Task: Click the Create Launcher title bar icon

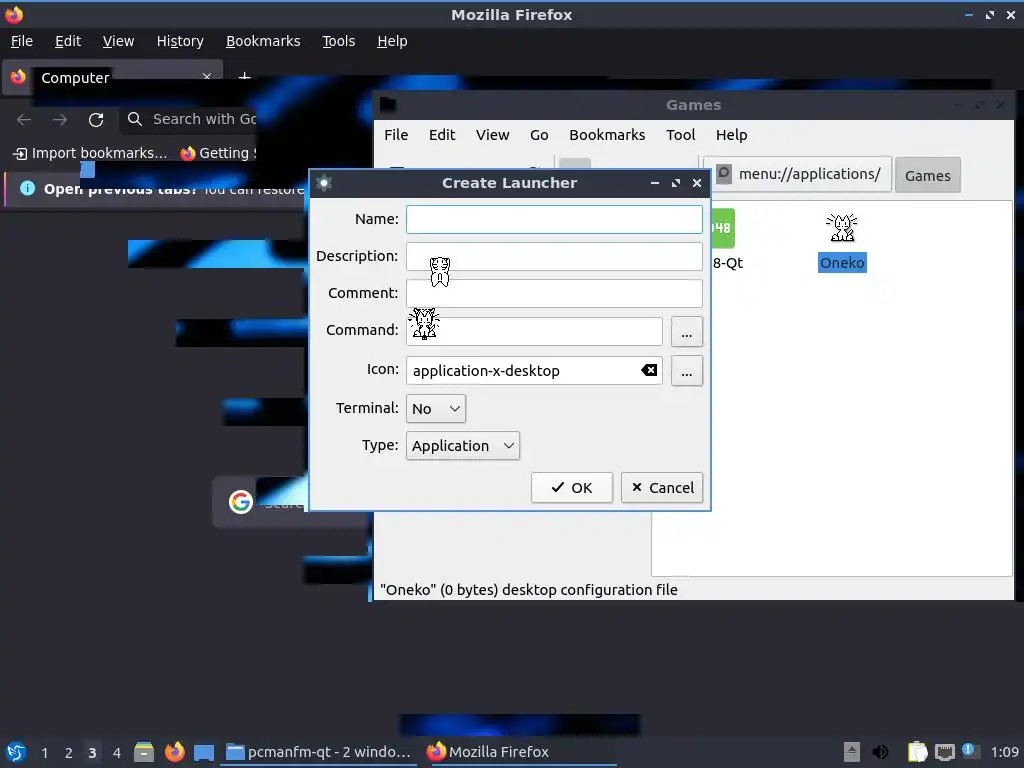Action: [324, 183]
